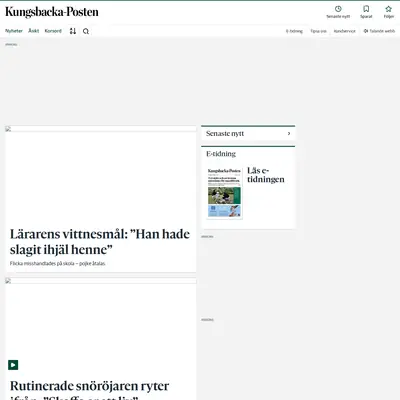The width and height of the screenshot is (400, 400).
Task: Open the Kundservice link
Action: coord(345,31)
